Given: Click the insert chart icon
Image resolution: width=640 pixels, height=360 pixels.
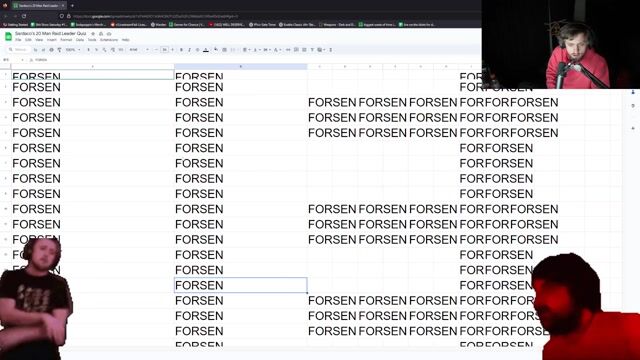Looking at the screenshot, I should click(304, 50).
